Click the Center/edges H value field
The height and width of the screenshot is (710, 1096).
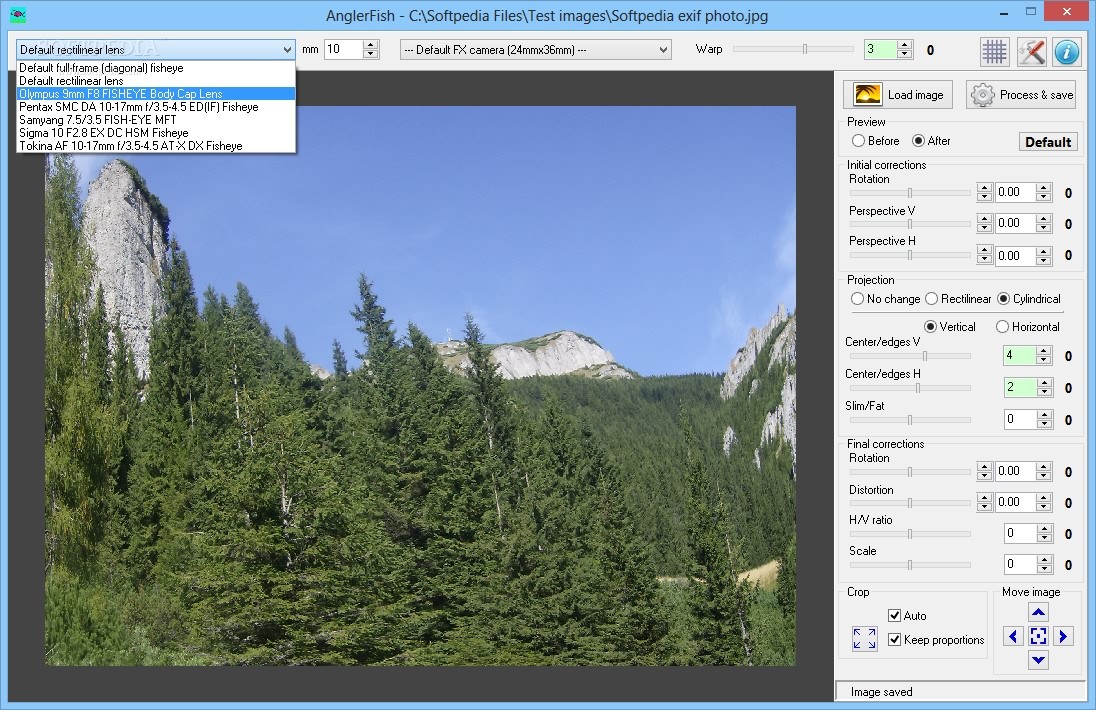(x=1020, y=387)
